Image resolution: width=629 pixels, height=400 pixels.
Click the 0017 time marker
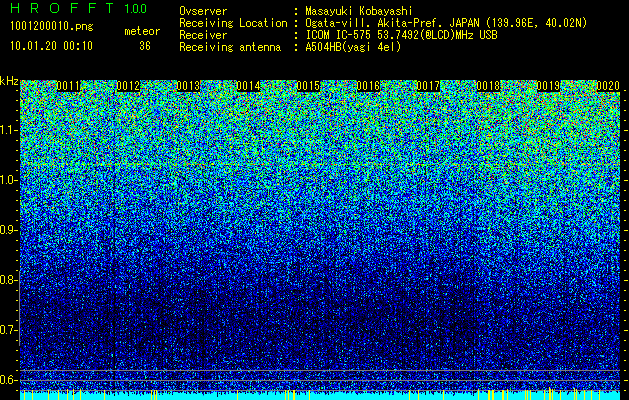click(428, 86)
